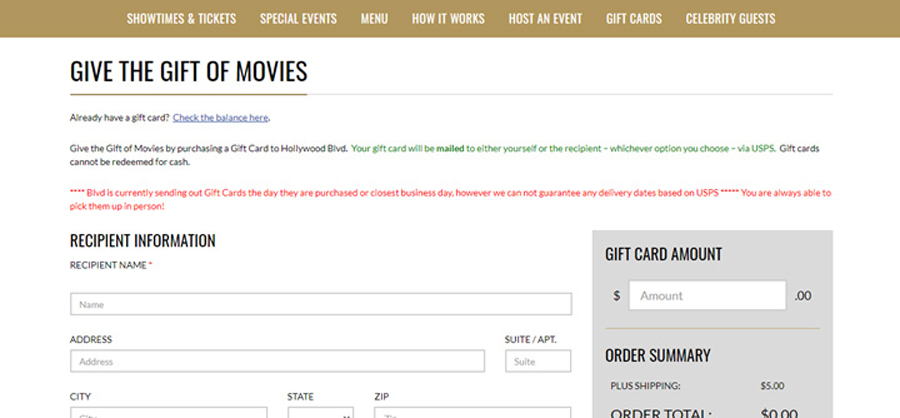The height and width of the screenshot is (418, 900).
Task: Focus the Suite / Apt. field
Action: click(538, 361)
